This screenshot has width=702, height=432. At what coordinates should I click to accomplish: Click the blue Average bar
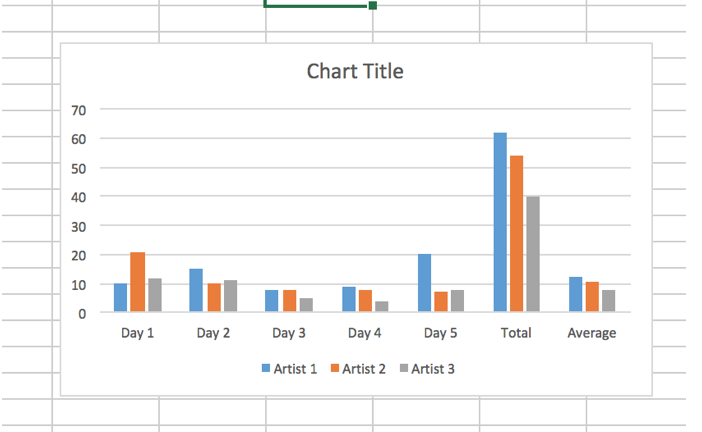pos(576,294)
